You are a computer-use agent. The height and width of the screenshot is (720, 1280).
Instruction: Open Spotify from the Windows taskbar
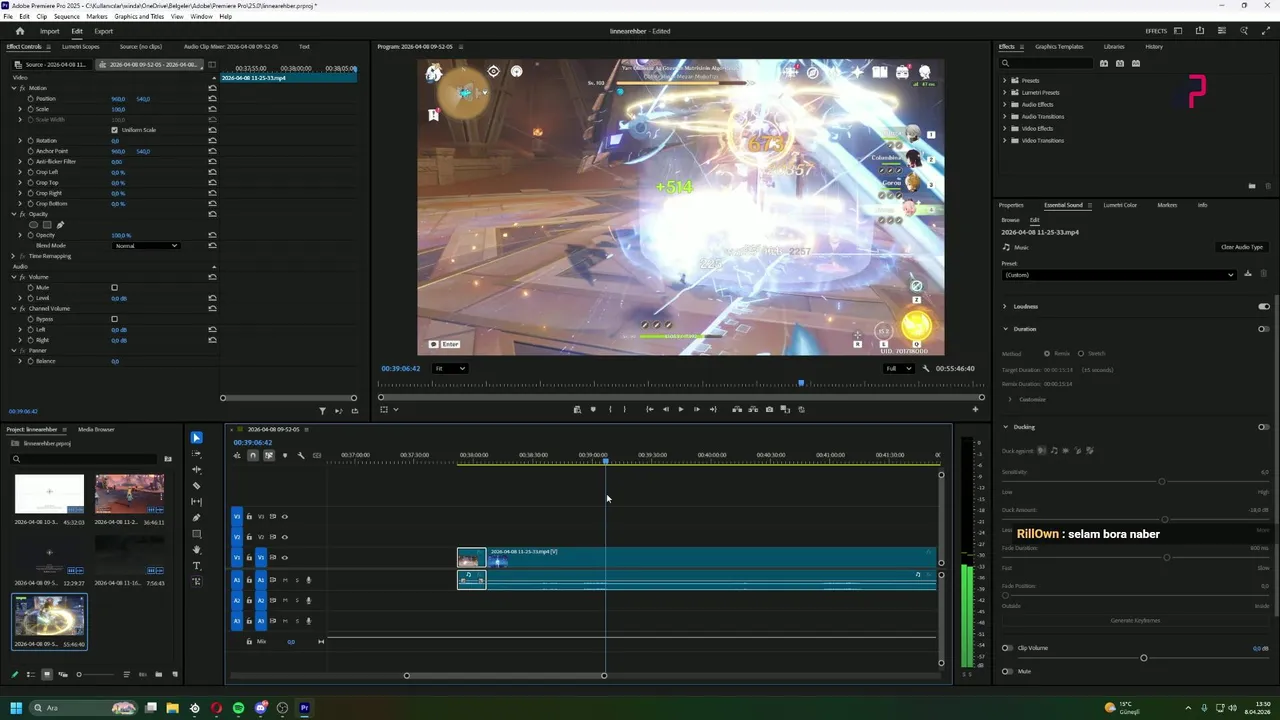coord(238,708)
